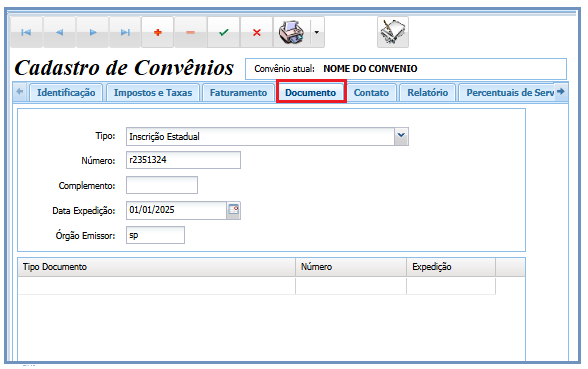This screenshot has height=369, width=588.
Task: Sort by Tipo Documento column header
Action: (156, 267)
